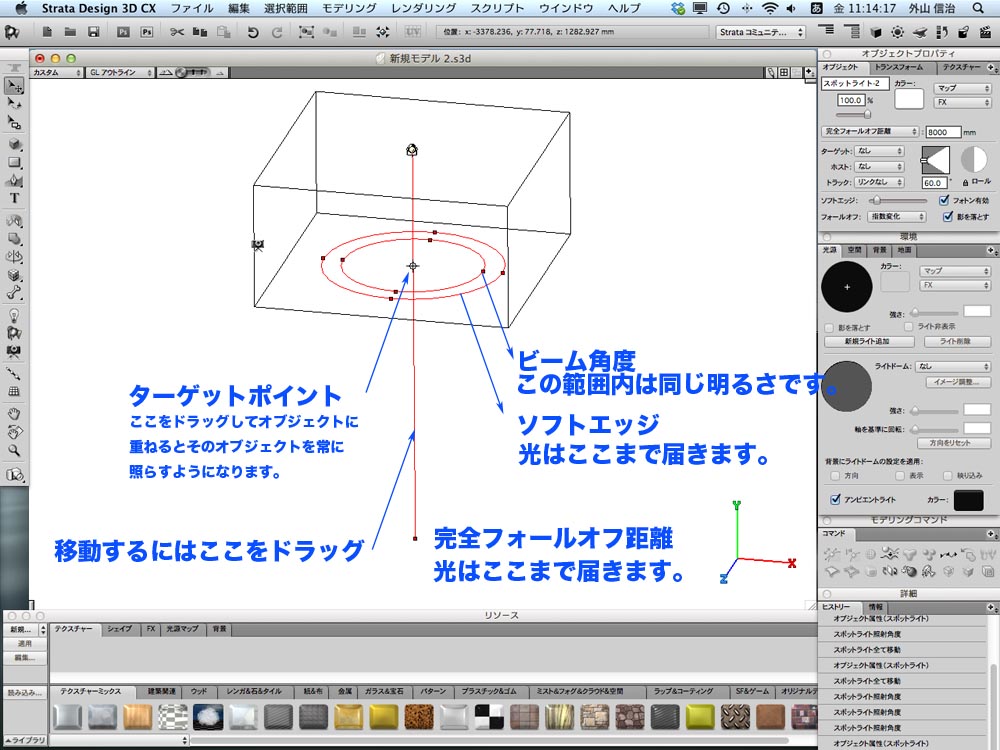Image resolution: width=1000 pixels, height=750 pixels.
Task: Create a new document with the toolbar icon
Action: (47, 32)
